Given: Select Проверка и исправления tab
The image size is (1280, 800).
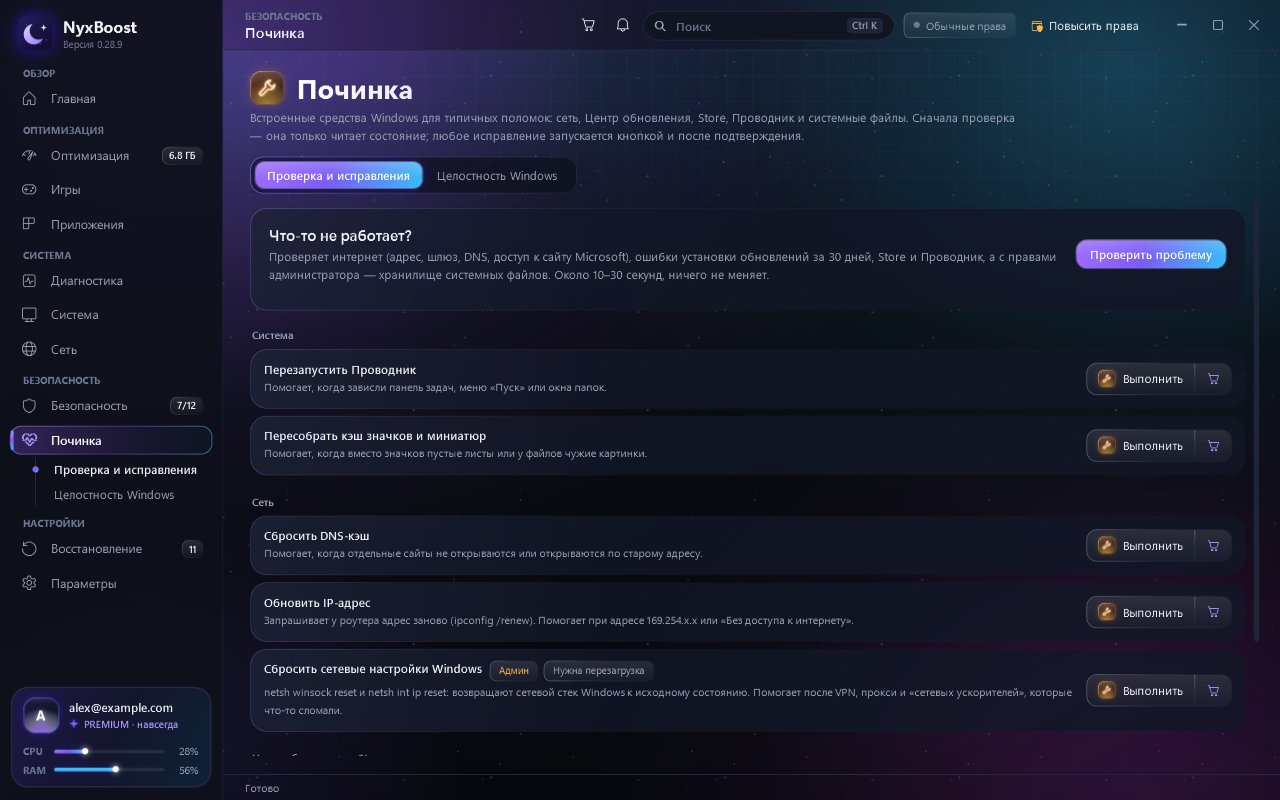Looking at the screenshot, I should click(338, 176).
